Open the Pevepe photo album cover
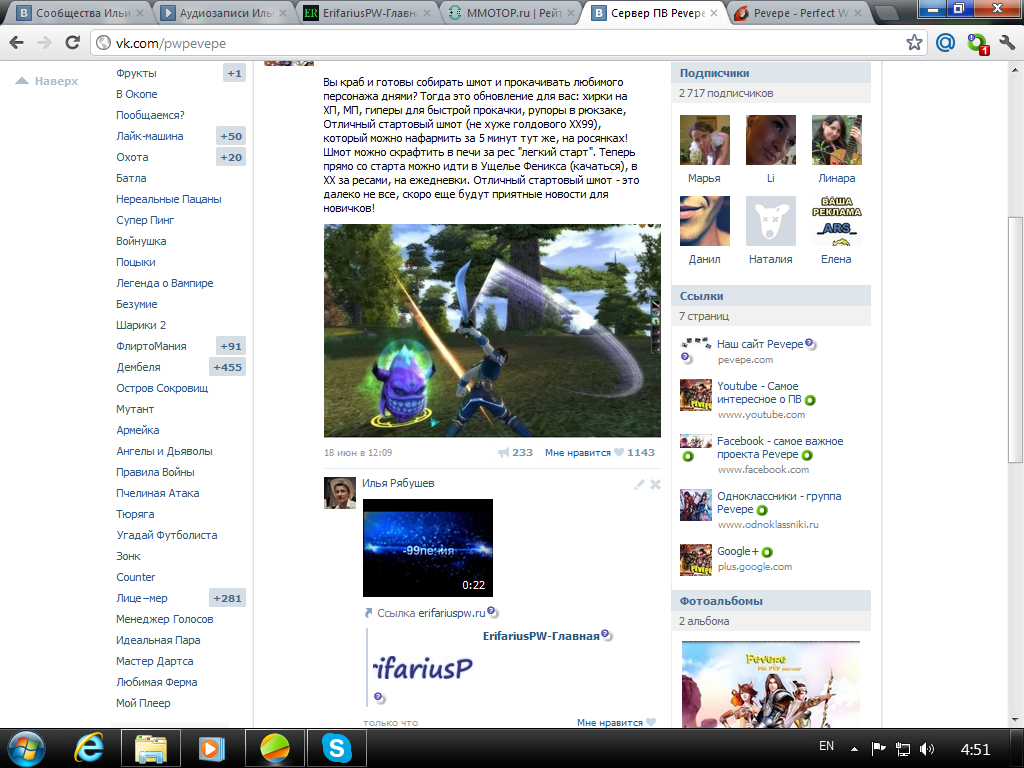 771,684
